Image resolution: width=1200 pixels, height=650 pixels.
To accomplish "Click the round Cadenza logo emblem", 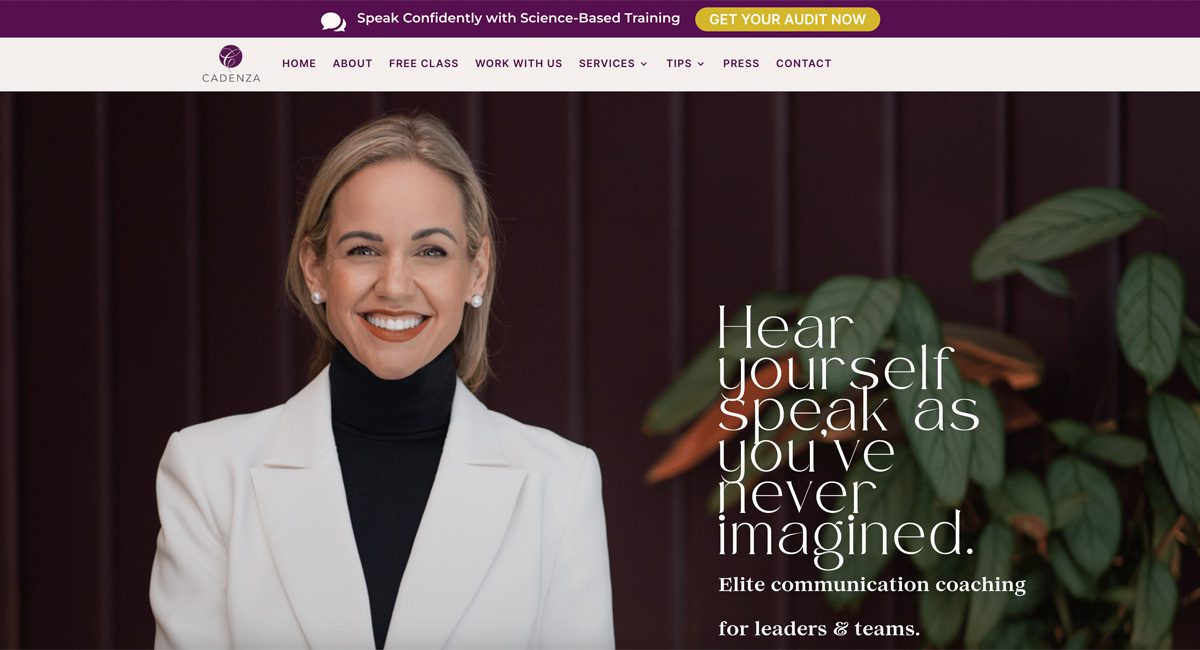I will (x=231, y=57).
